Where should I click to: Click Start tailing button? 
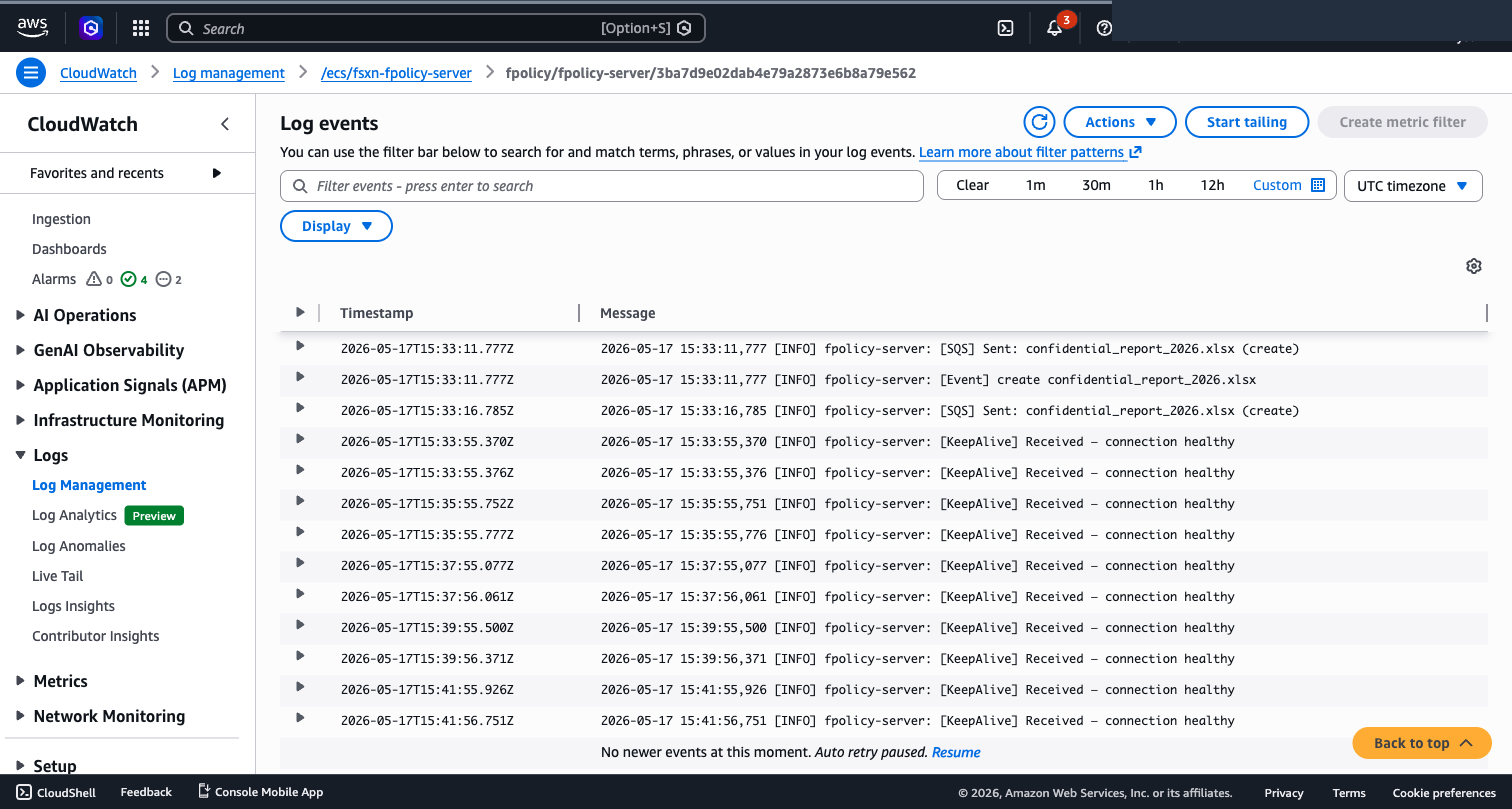(x=1247, y=122)
